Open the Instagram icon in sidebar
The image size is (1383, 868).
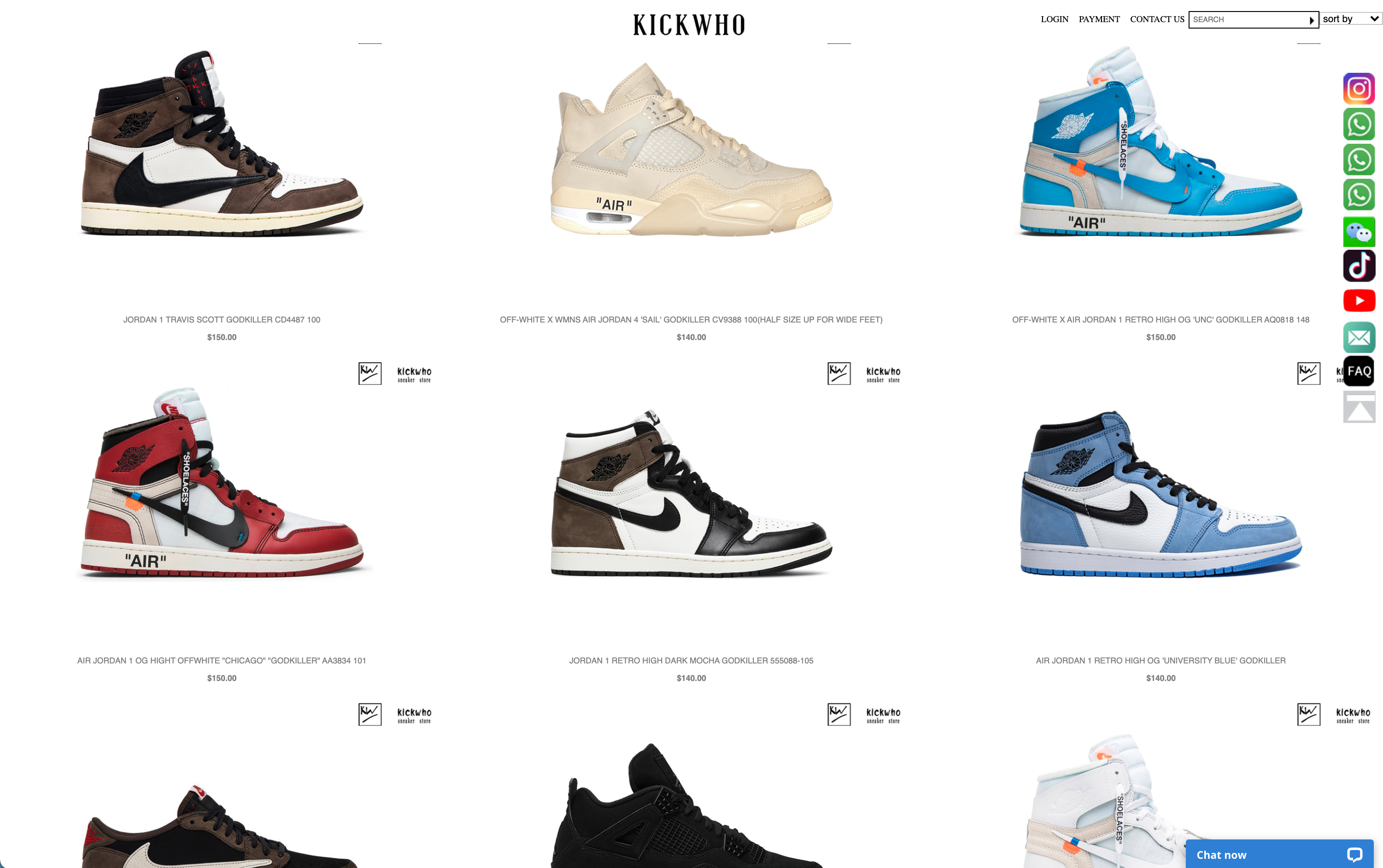1358,89
